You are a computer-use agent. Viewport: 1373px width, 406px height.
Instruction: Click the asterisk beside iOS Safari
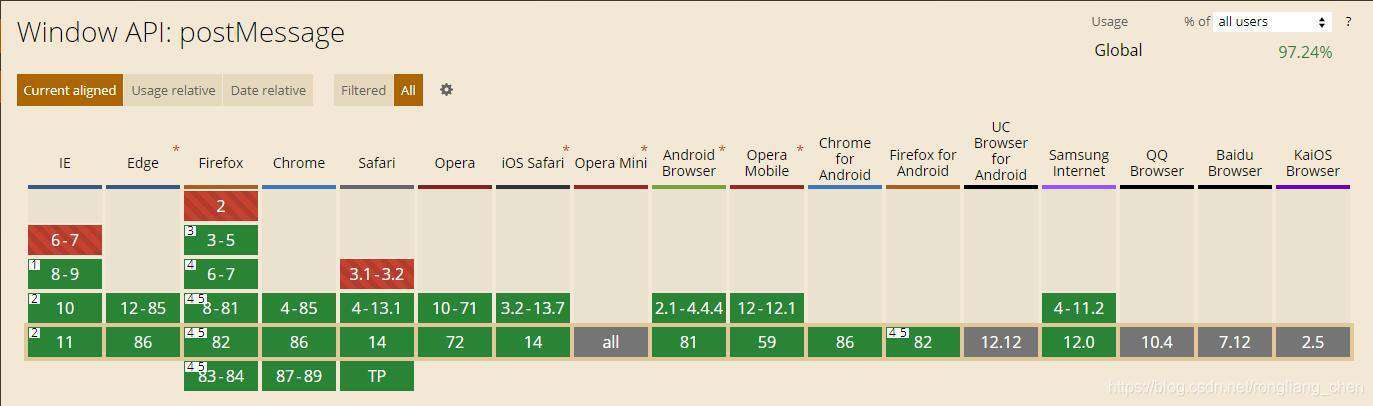pyautogui.click(x=566, y=150)
